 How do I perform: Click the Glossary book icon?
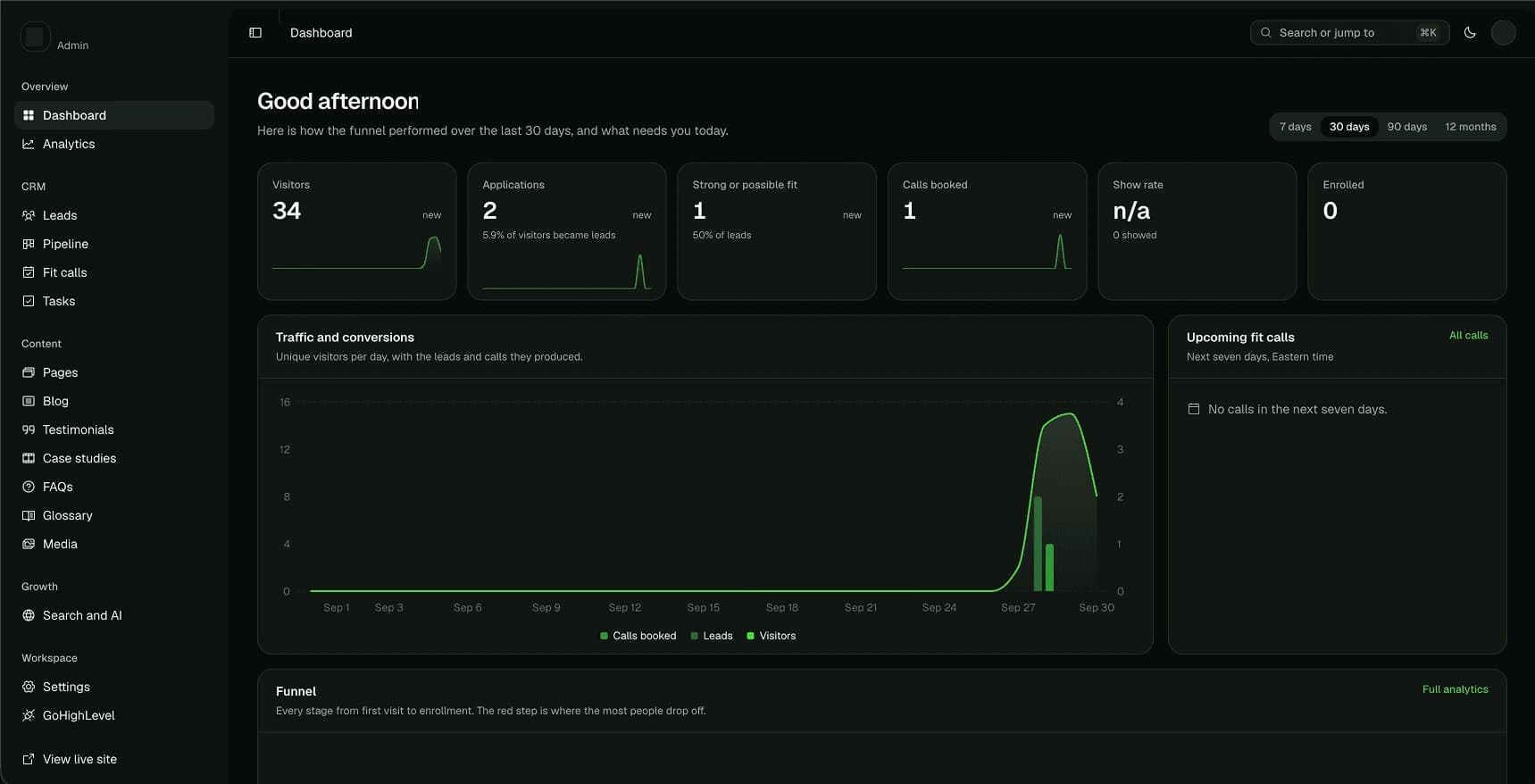pos(29,515)
